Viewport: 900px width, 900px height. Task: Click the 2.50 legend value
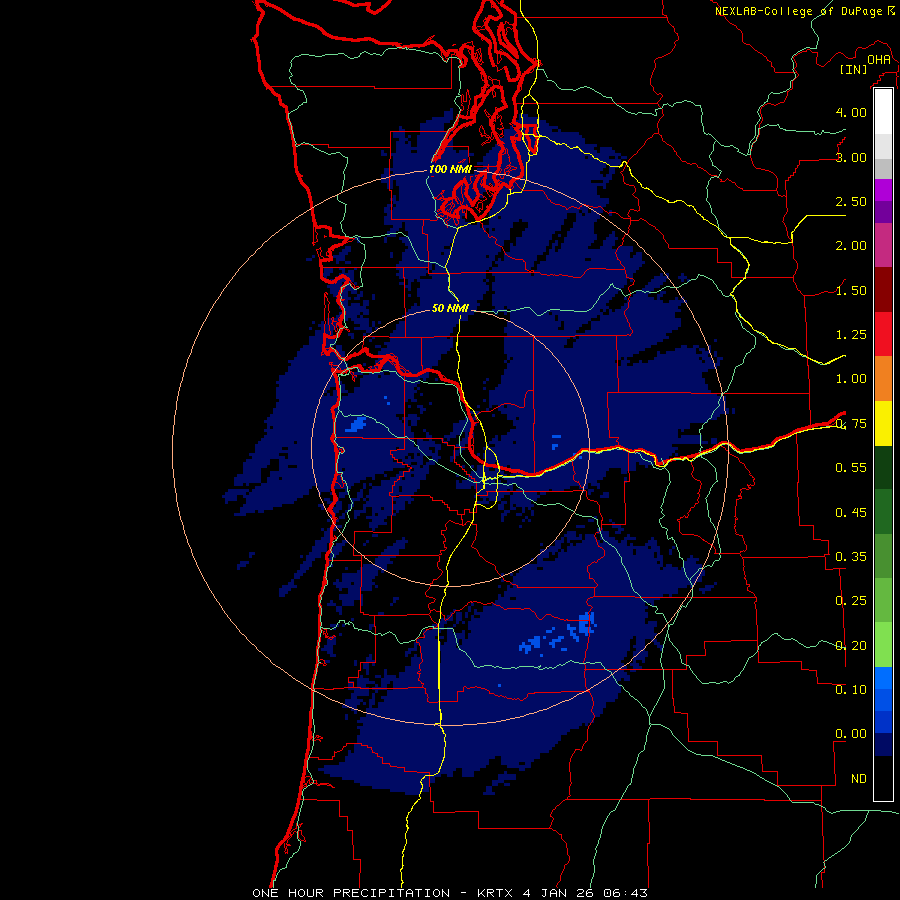click(x=851, y=201)
